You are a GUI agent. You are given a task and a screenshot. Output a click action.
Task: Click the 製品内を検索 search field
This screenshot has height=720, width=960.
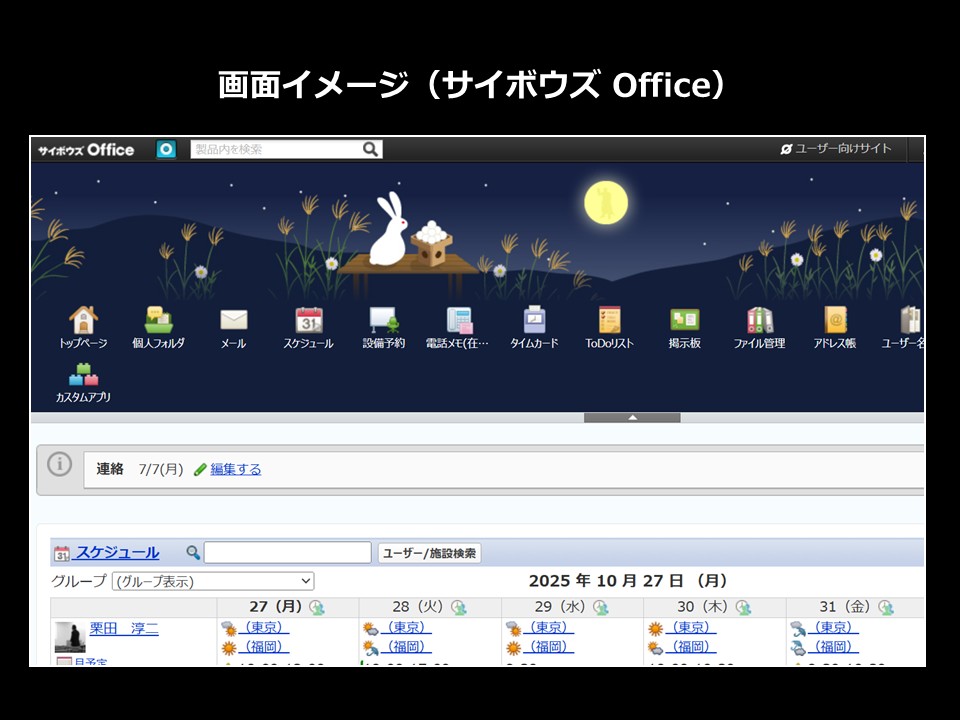click(275, 149)
